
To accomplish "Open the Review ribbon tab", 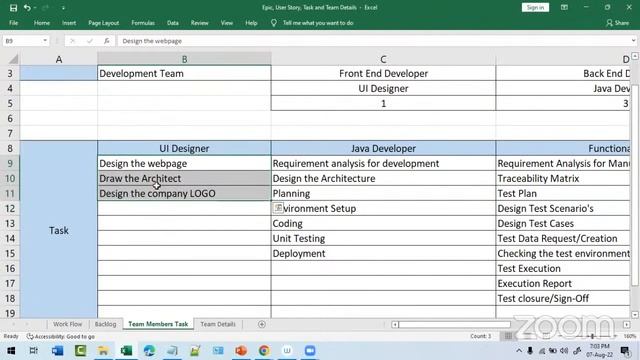I will click(199, 23).
